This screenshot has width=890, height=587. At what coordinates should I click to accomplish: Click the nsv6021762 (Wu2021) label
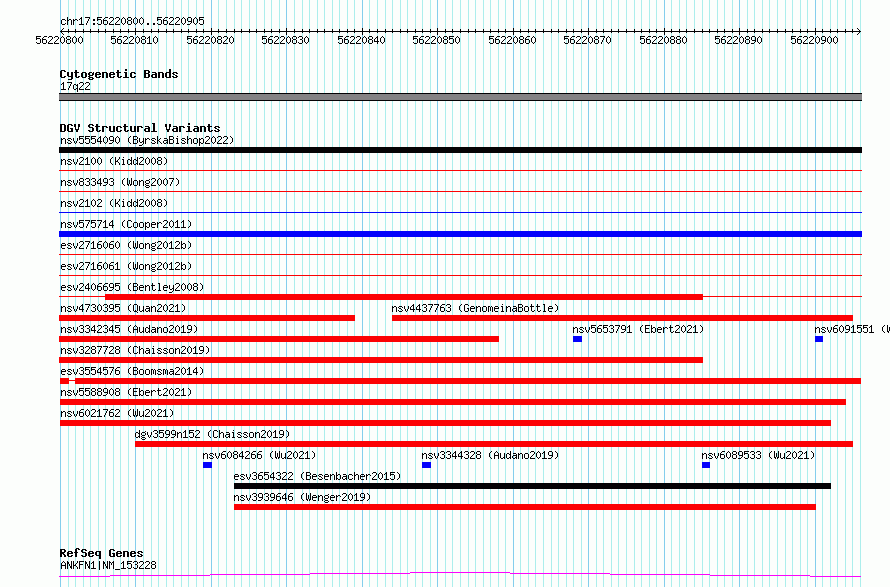tap(117, 413)
